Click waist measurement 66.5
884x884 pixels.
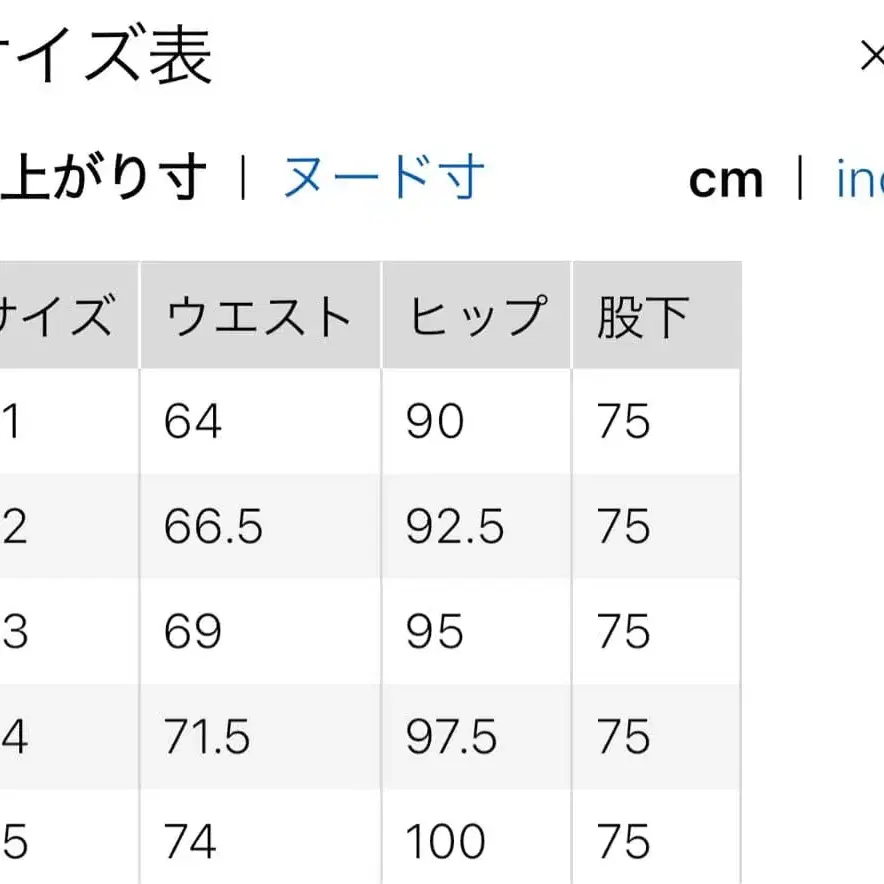coord(213,527)
